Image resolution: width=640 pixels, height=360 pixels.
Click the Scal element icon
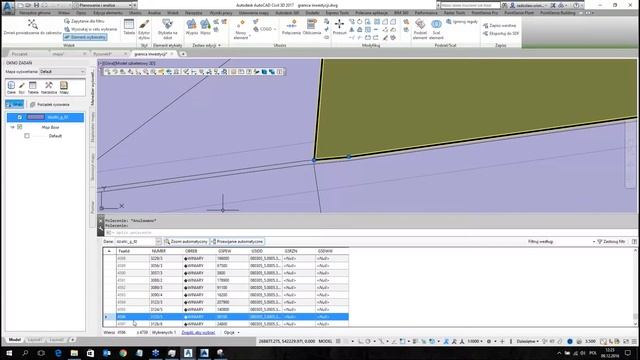436,29
